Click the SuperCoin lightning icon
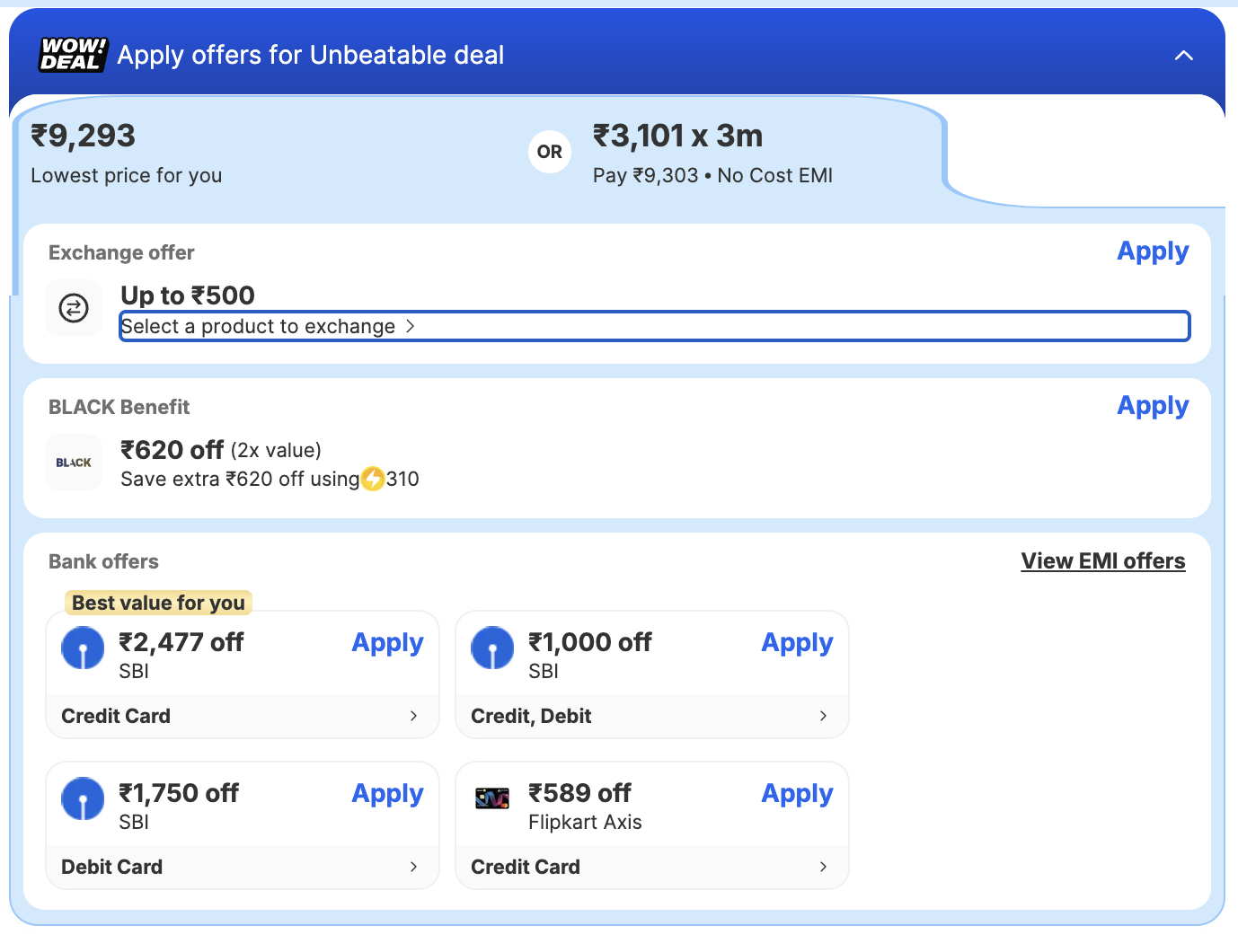 pos(373,479)
